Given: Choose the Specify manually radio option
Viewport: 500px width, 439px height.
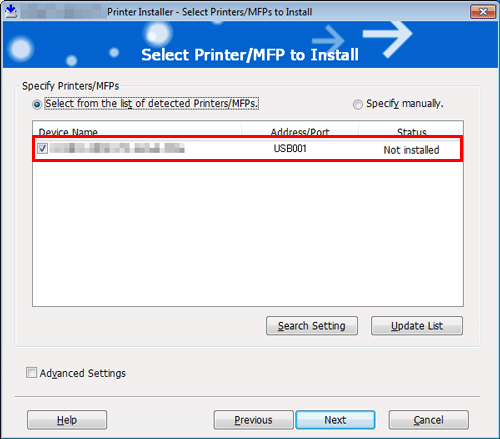Looking at the screenshot, I should pos(358,105).
